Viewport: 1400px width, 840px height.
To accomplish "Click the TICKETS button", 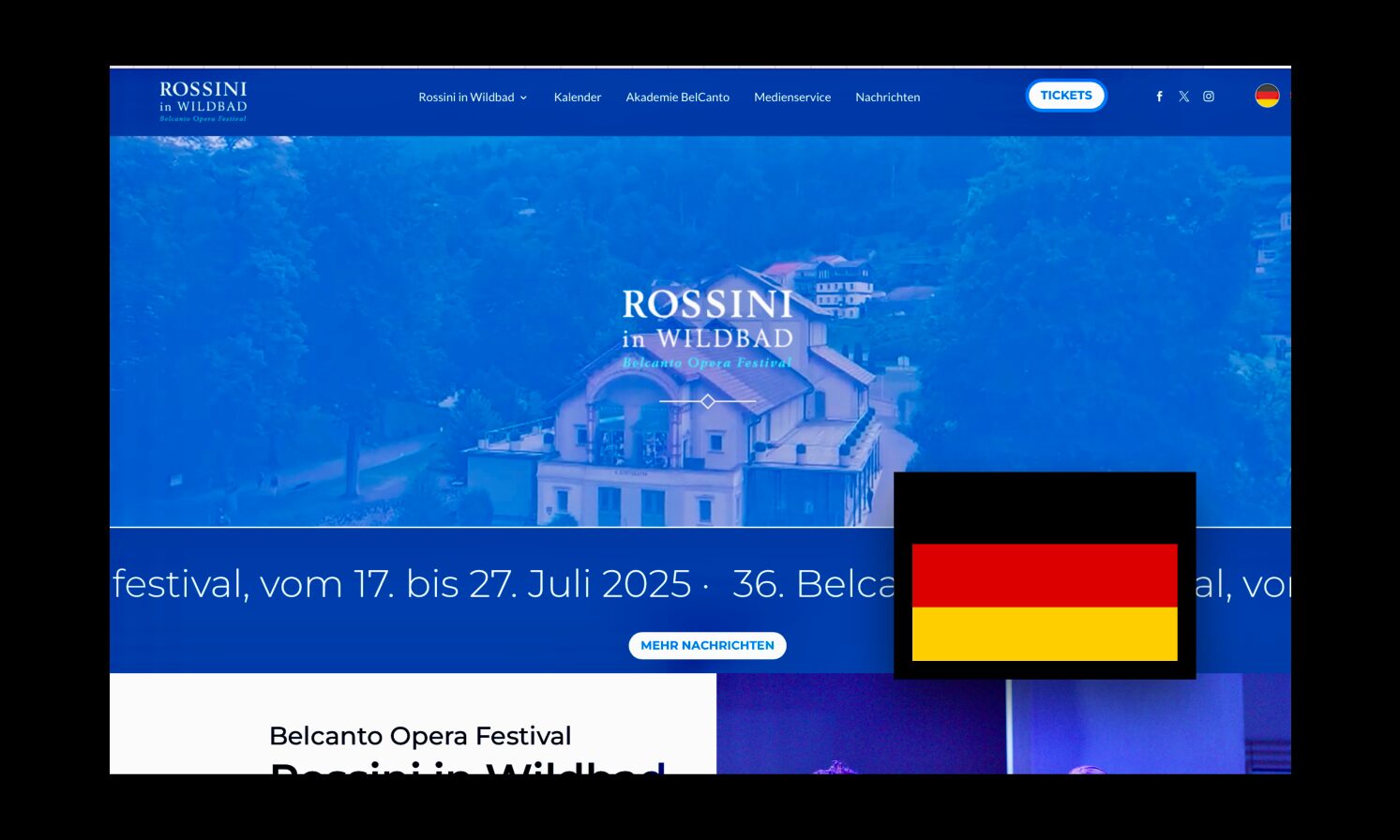I will [x=1066, y=96].
